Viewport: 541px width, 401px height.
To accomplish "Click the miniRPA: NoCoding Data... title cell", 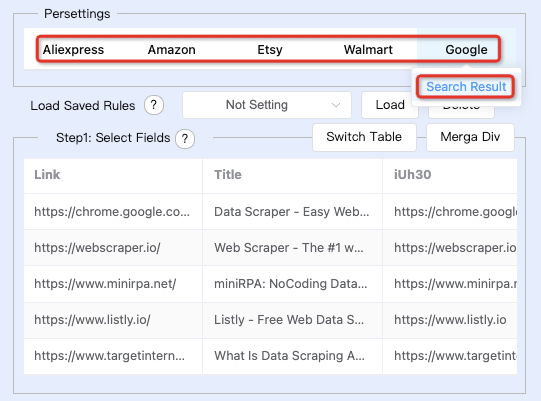I will tap(293, 284).
